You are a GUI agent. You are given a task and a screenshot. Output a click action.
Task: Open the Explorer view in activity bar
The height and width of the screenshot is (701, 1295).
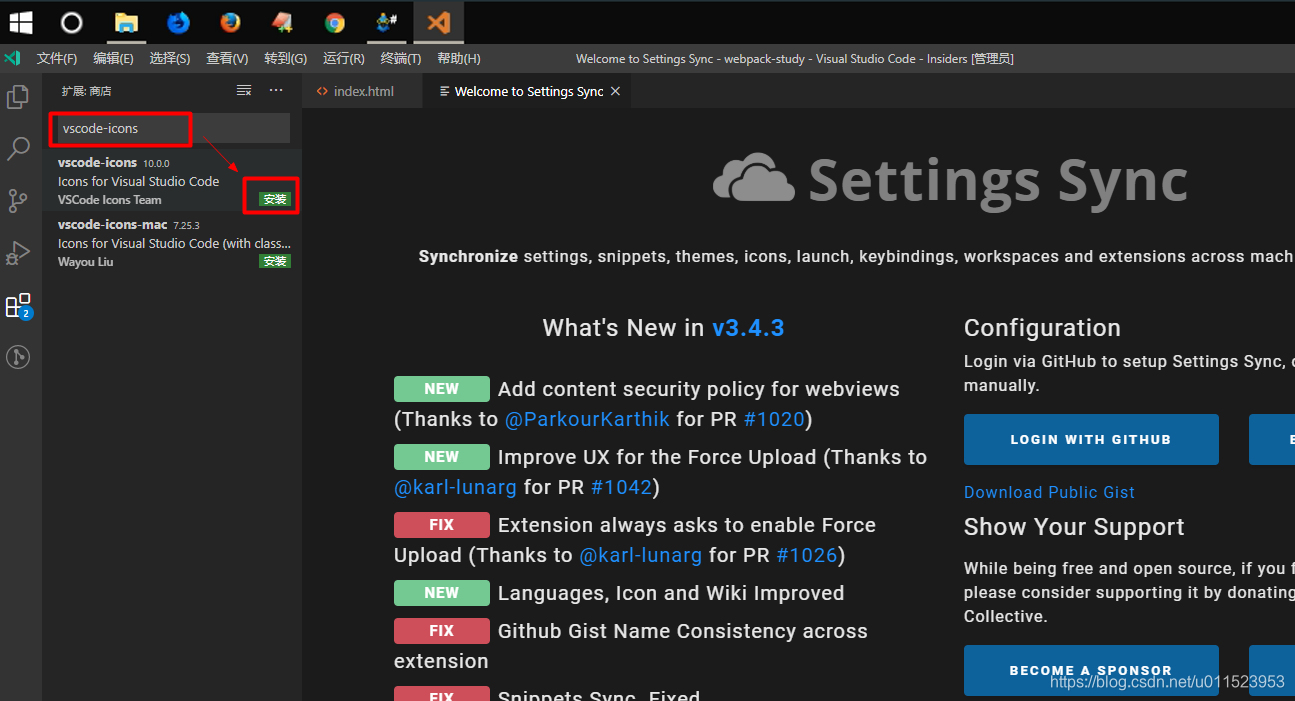[x=18, y=97]
